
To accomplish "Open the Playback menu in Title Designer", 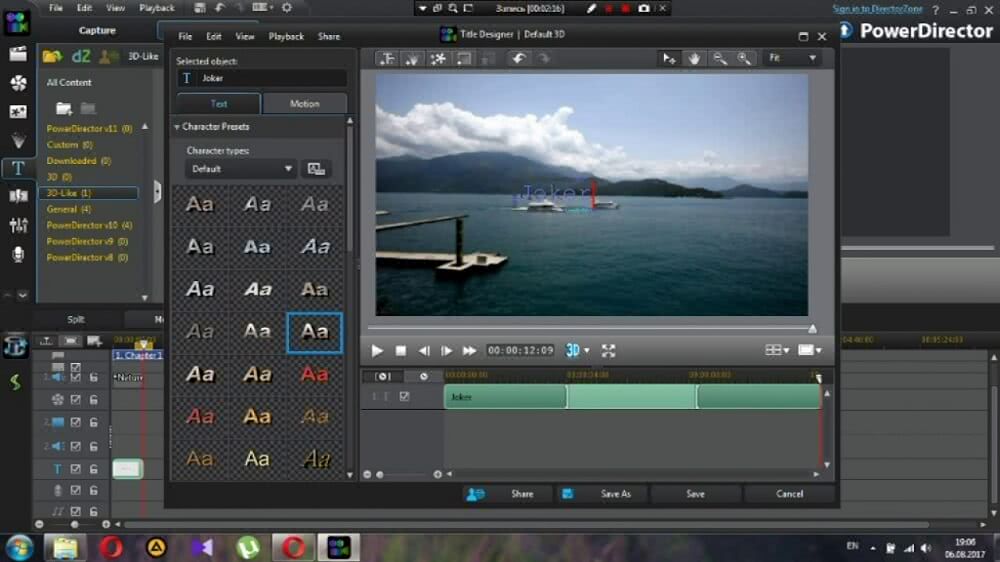I will click(x=286, y=36).
